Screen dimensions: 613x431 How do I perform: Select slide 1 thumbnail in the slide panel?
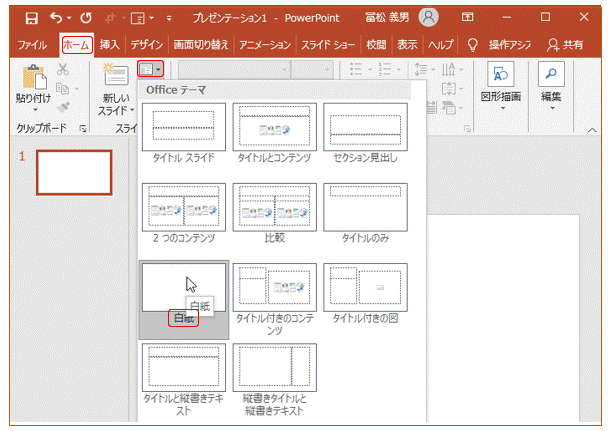[74, 173]
